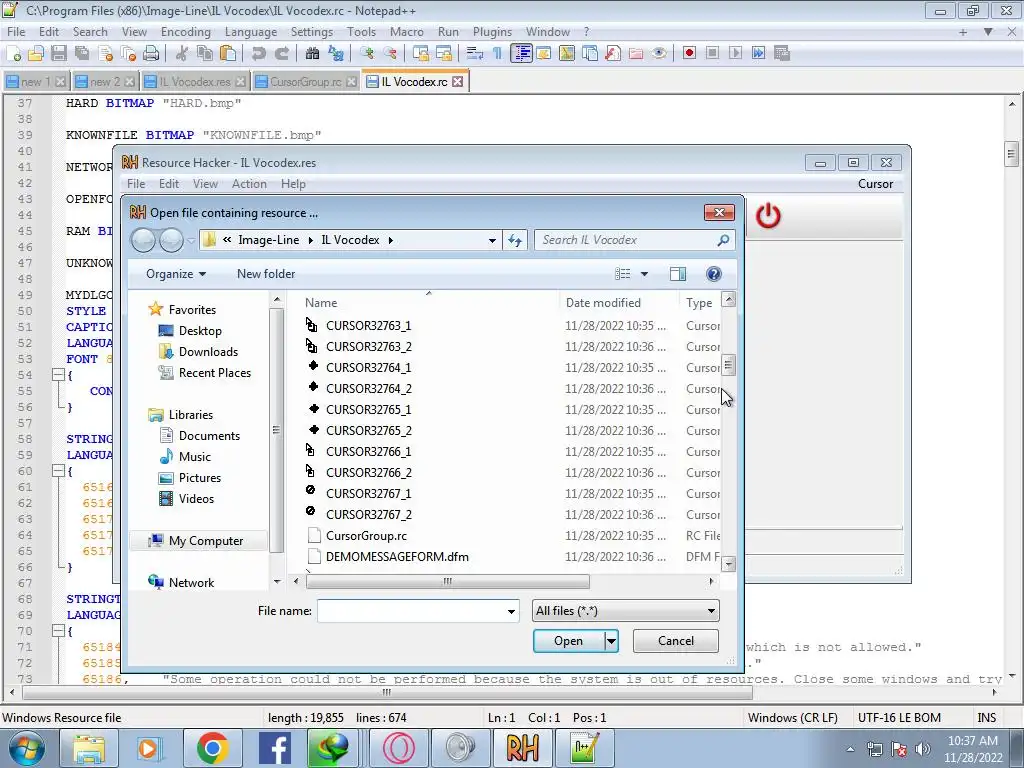
Task: Click the Redo arrow icon in Notepad++
Action: (282, 54)
